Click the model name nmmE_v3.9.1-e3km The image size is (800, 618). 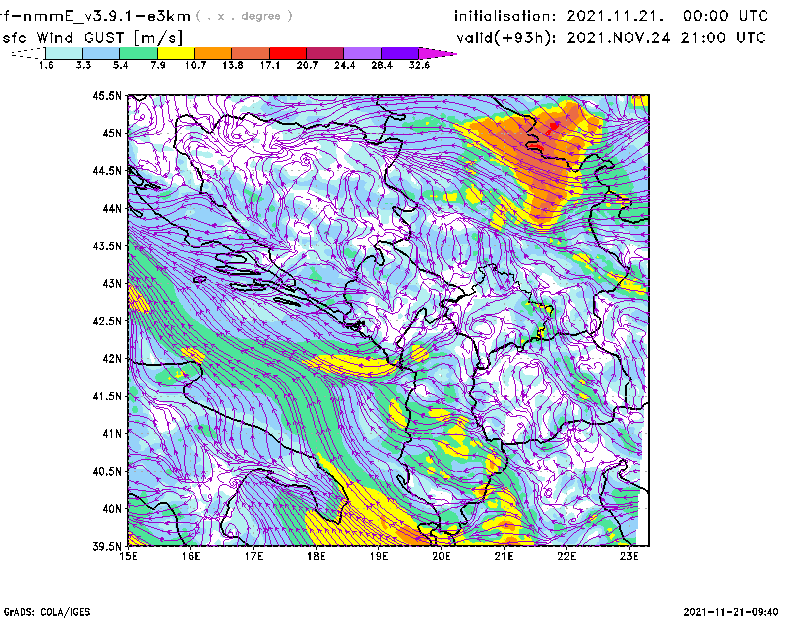pos(107,16)
